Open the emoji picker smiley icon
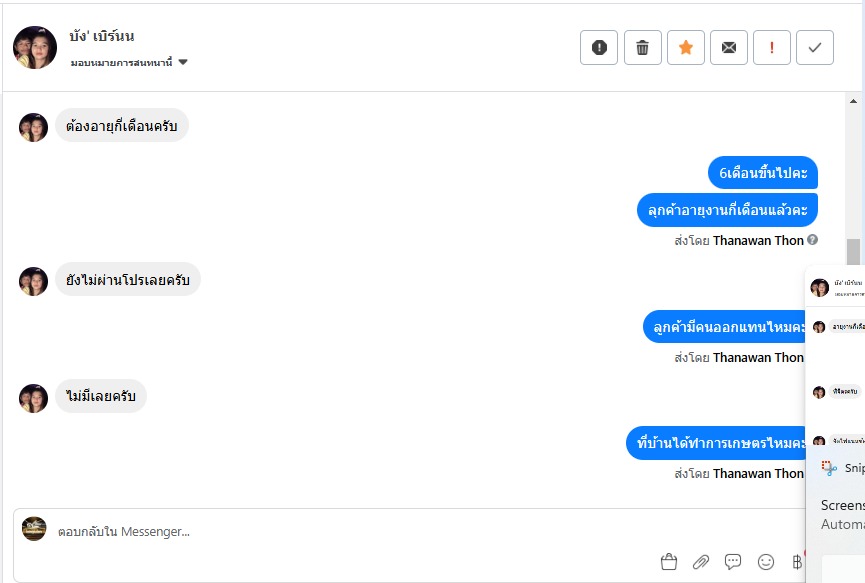The width and height of the screenshot is (865, 583). coord(766,562)
